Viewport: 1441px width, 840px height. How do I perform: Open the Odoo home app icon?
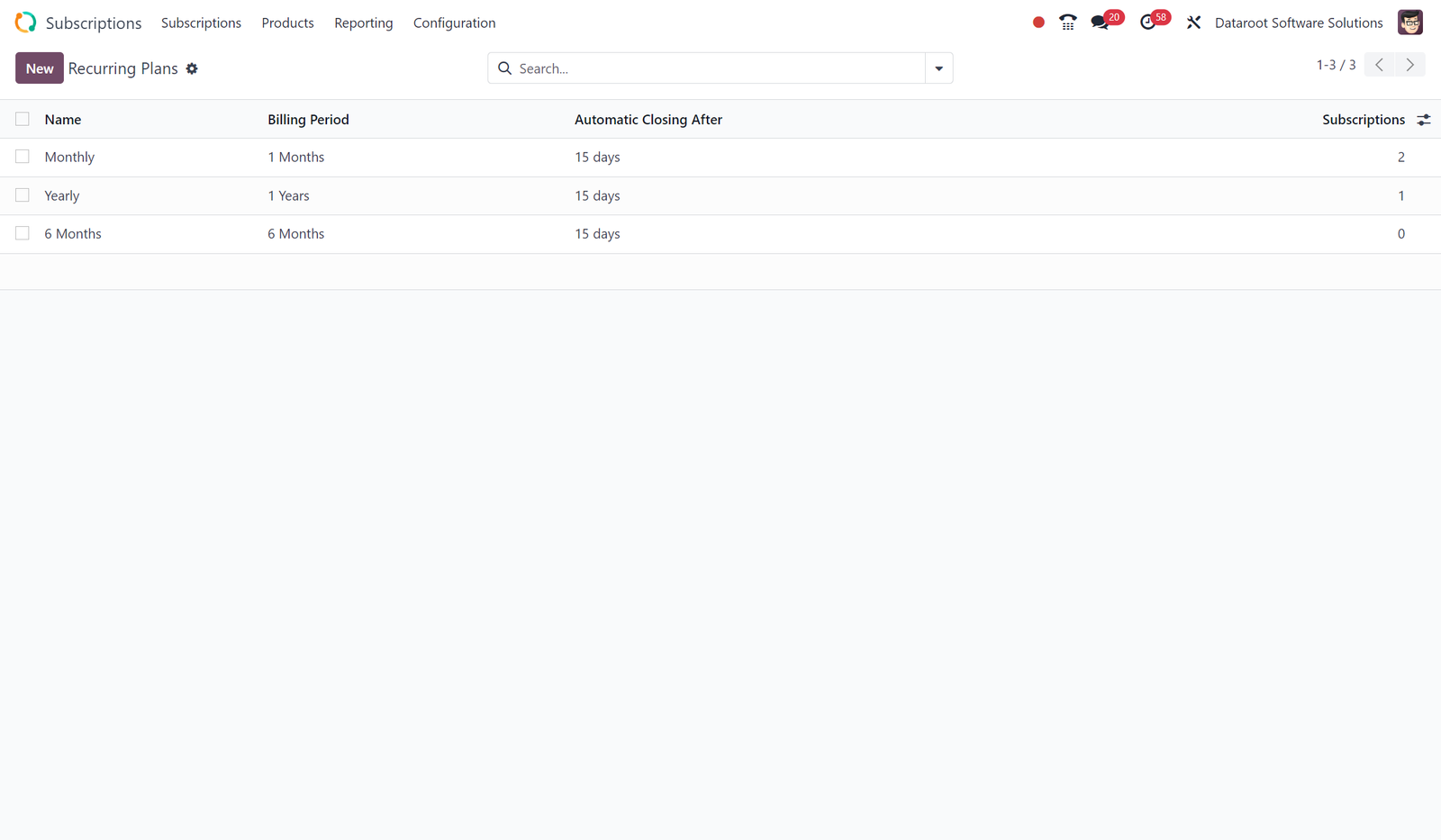coord(25,23)
